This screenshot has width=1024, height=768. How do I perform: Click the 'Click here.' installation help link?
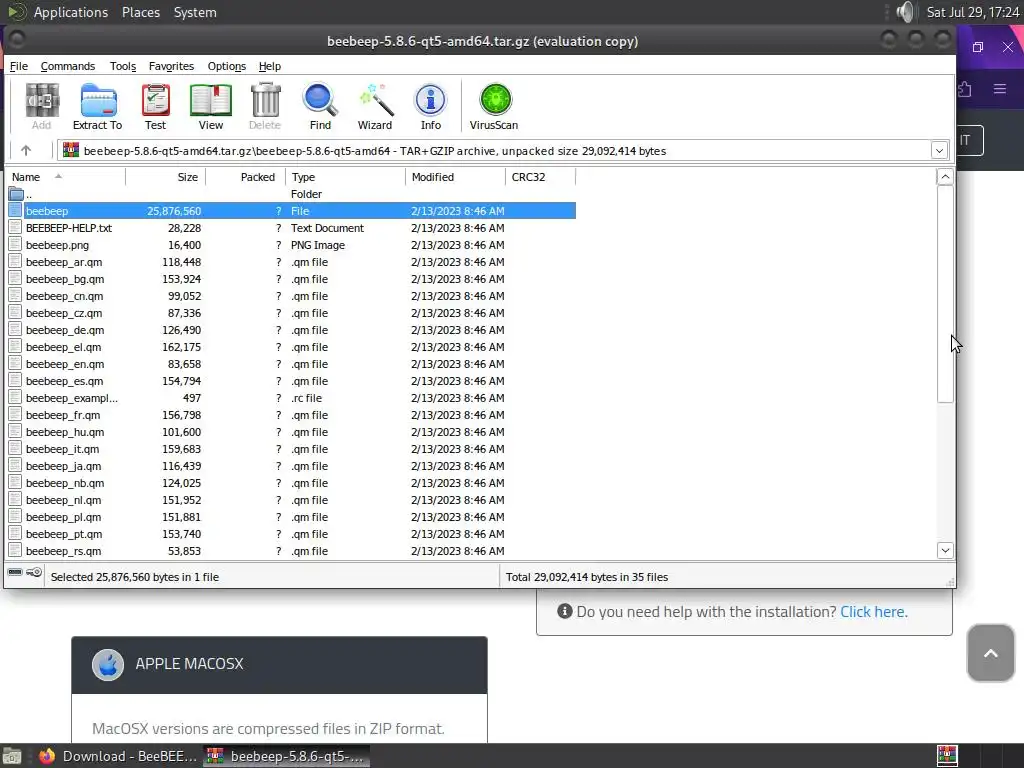click(874, 612)
